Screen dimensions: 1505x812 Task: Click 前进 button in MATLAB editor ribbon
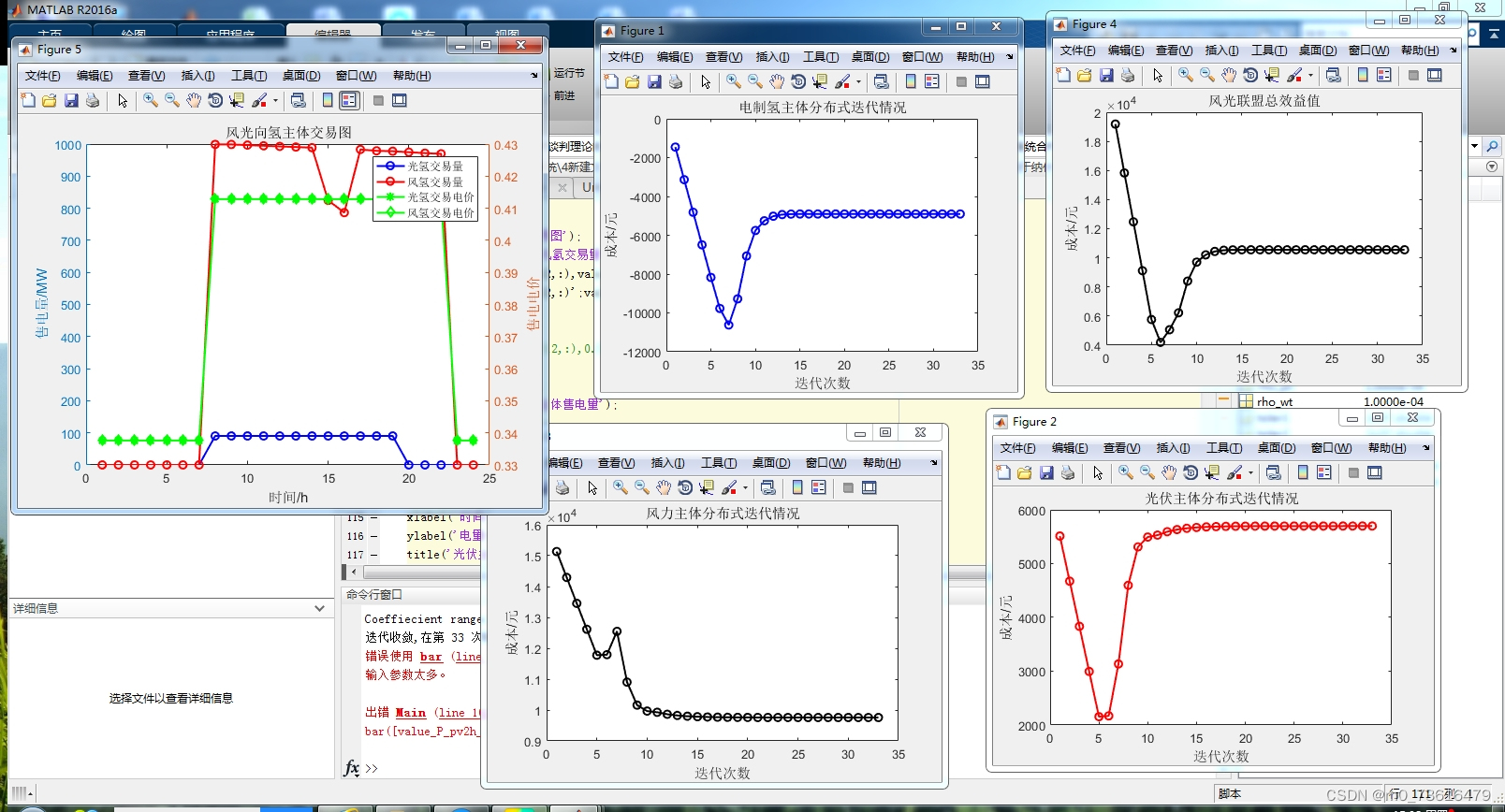pyautogui.click(x=564, y=95)
